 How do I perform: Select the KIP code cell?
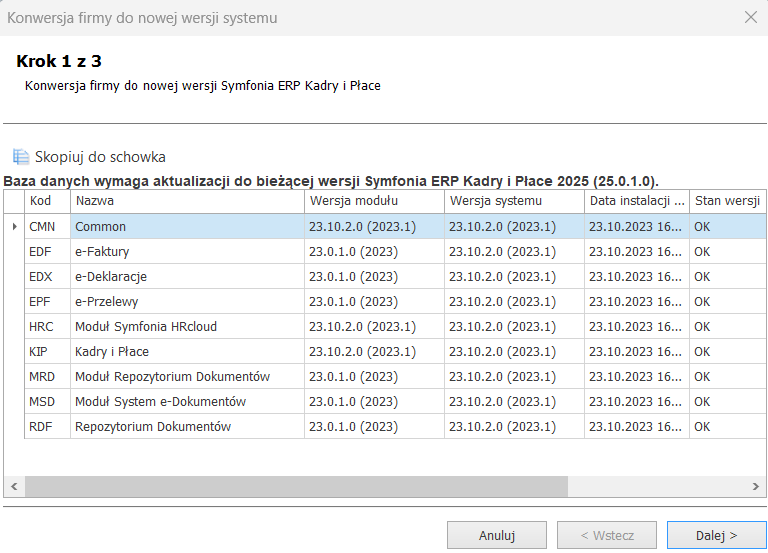tap(48, 351)
